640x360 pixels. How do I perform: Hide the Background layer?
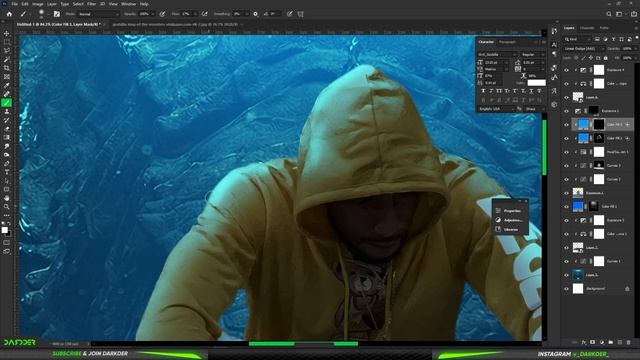[566, 289]
